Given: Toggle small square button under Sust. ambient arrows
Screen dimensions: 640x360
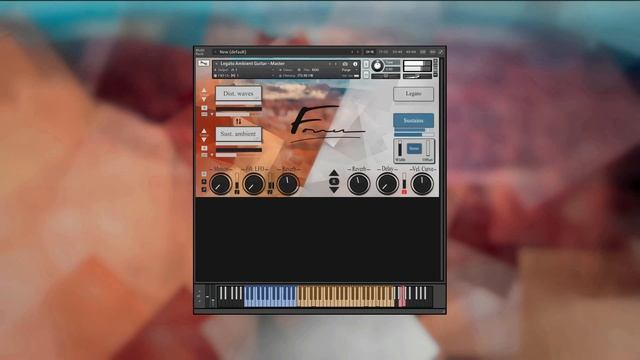Looking at the screenshot, I should [204, 148].
